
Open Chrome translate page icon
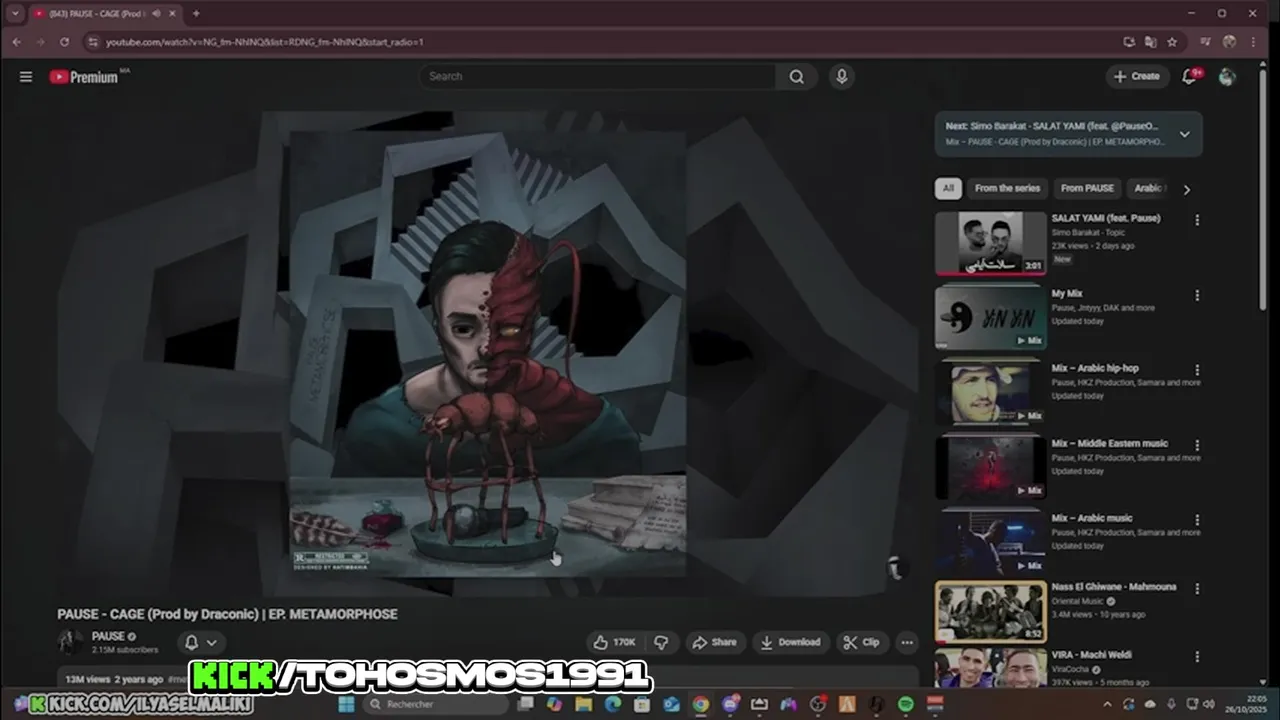(1150, 42)
